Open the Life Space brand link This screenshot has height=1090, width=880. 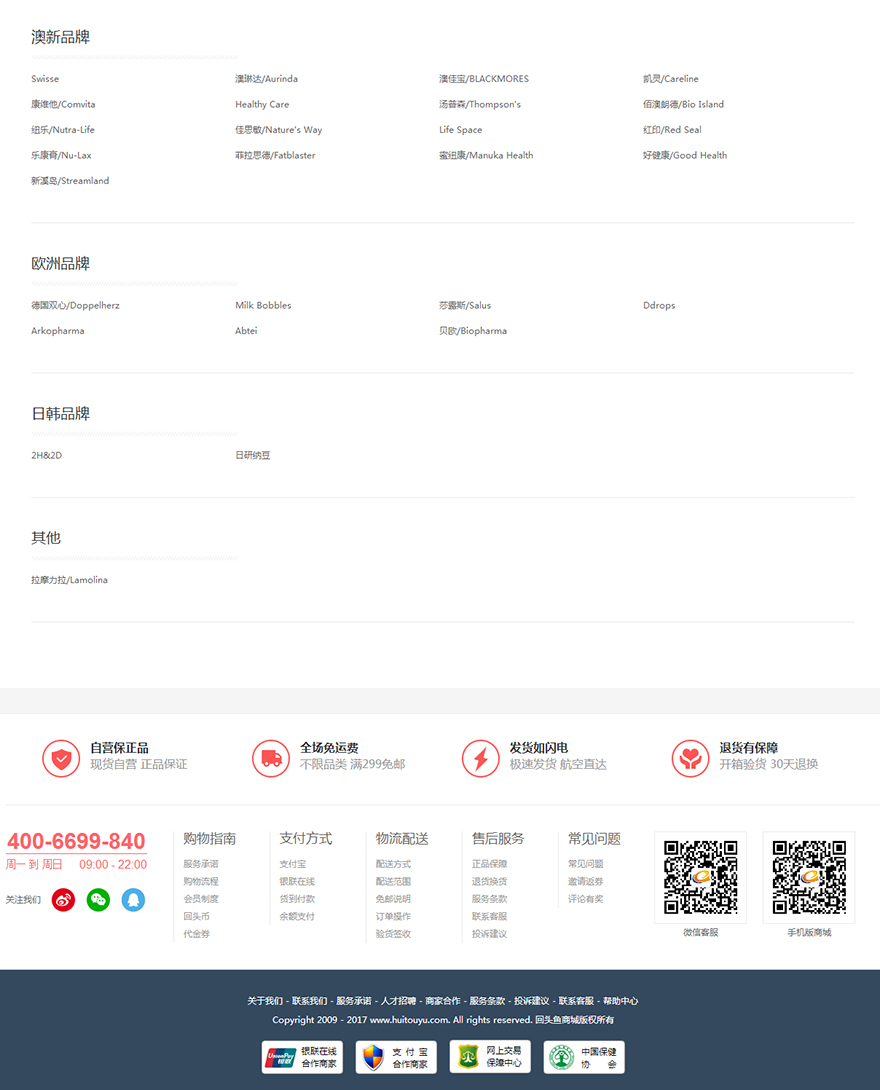pyautogui.click(x=460, y=130)
